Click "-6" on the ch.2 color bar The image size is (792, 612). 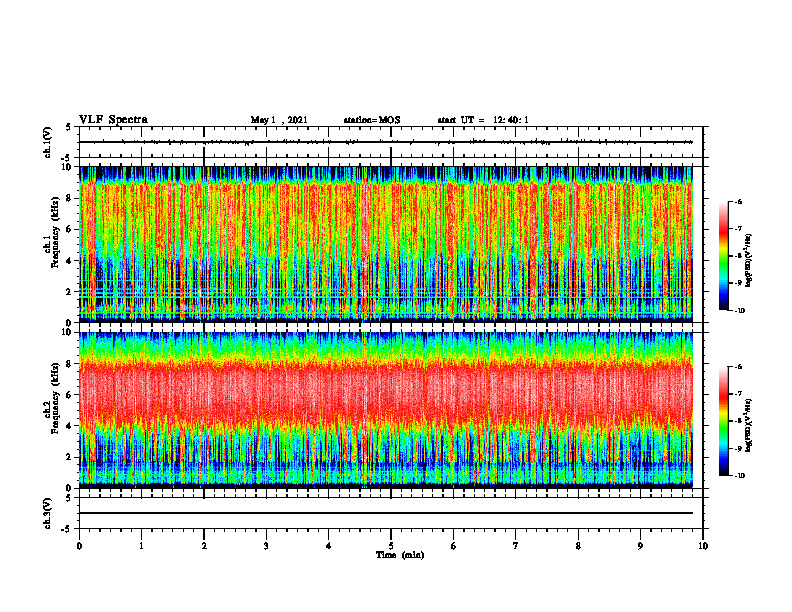(738, 367)
